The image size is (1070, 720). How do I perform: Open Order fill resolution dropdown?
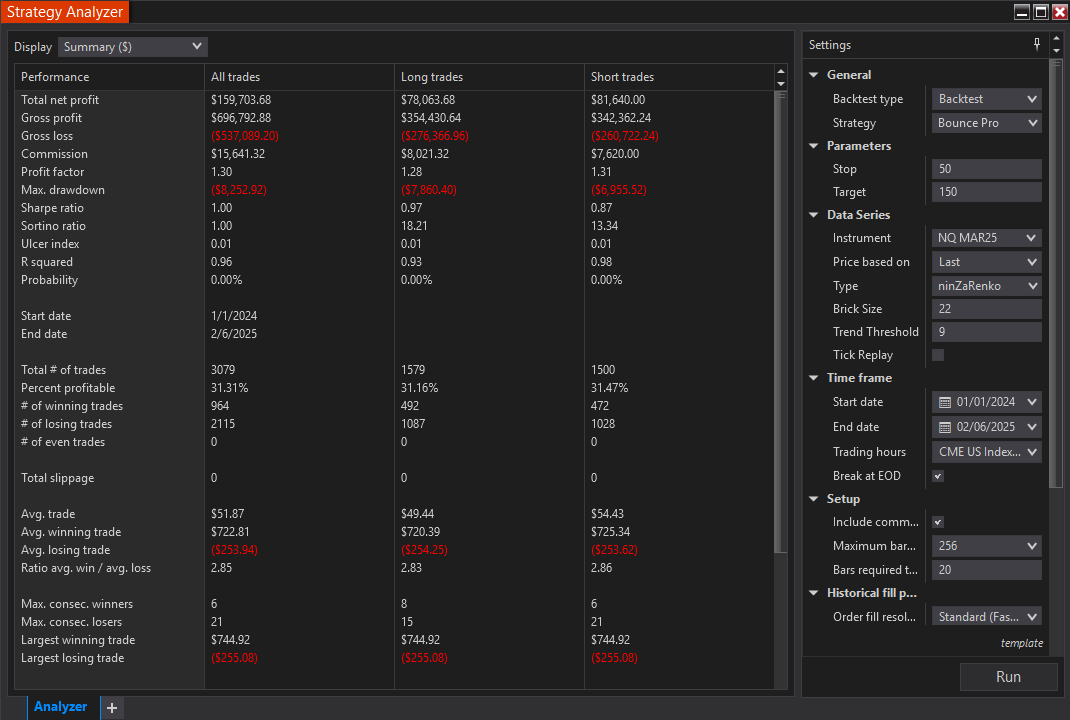986,617
